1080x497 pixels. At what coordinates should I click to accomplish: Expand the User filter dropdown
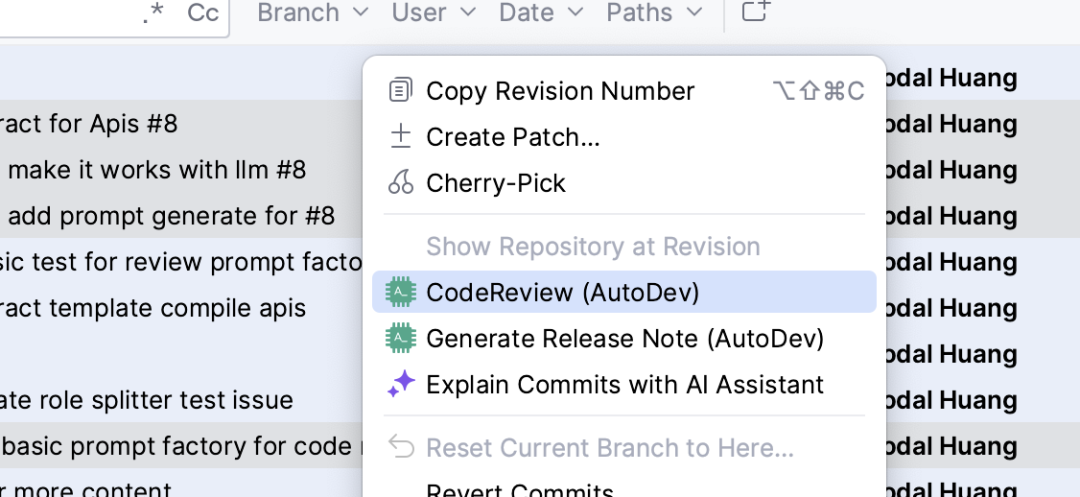click(x=434, y=13)
